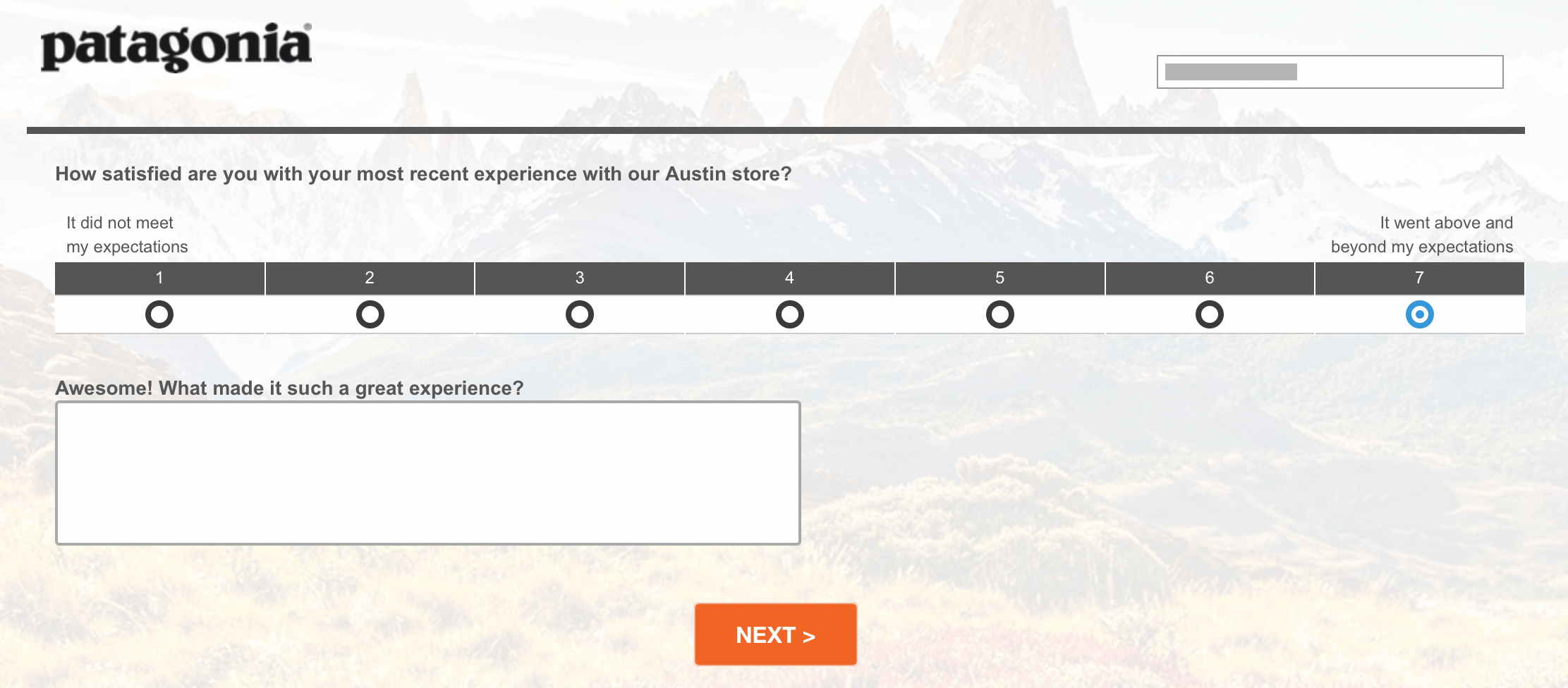Image resolution: width=1568 pixels, height=688 pixels.
Task: Focus the great experience comment text box
Action: point(427,473)
